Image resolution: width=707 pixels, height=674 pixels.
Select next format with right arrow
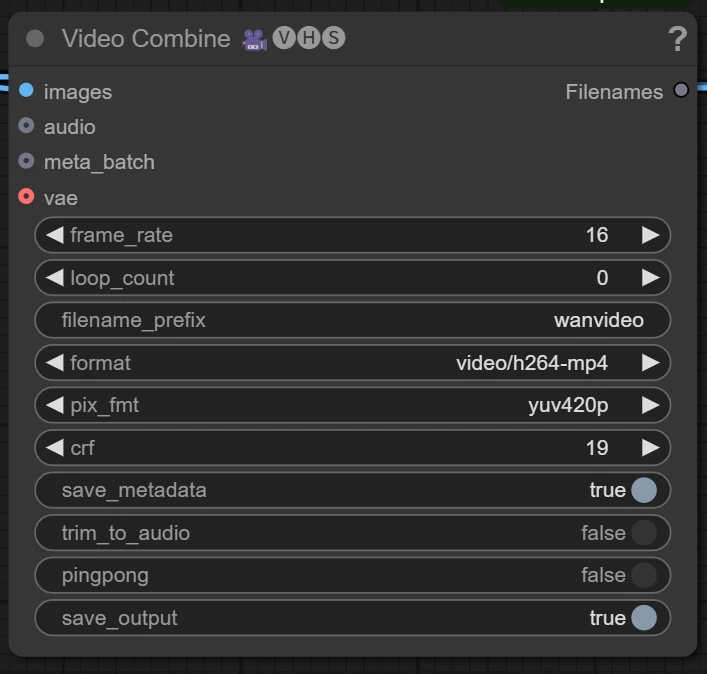pyautogui.click(x=651, y=363)
